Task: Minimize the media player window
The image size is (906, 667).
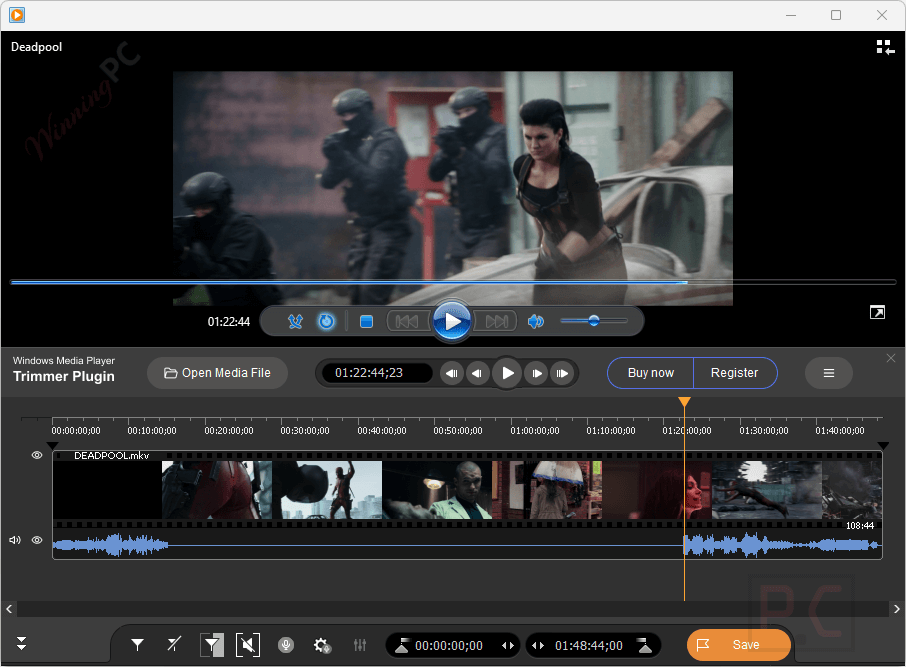Action: (791, 15)
